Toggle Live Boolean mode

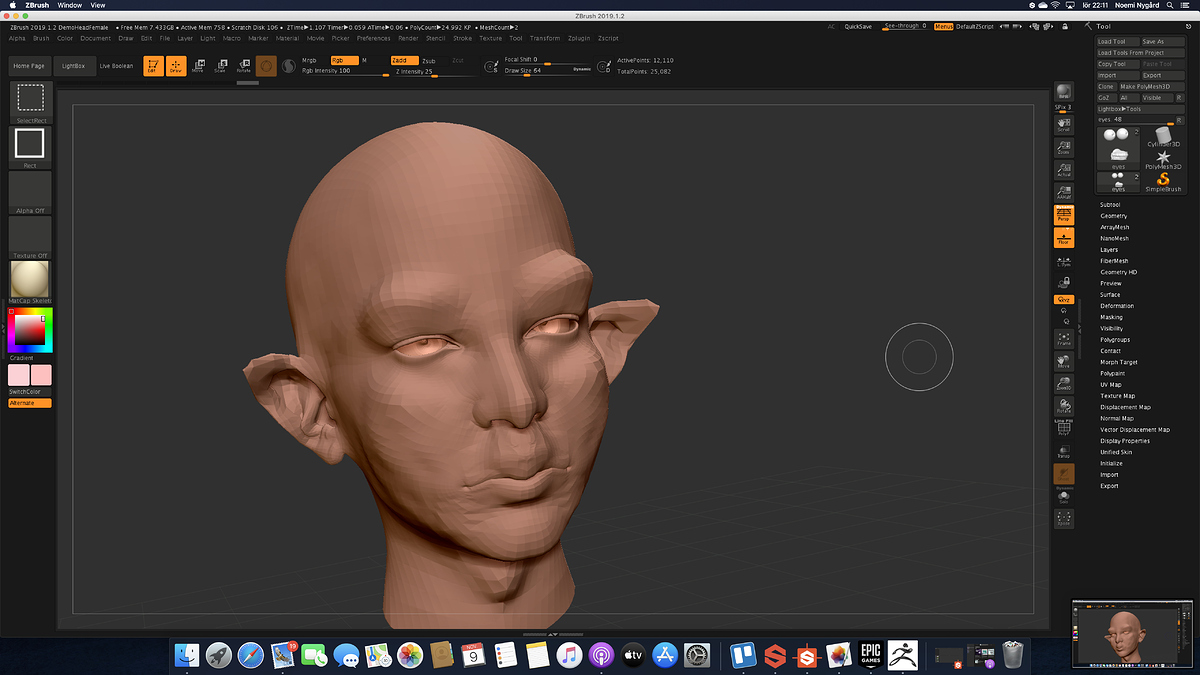[x=116, y=66]
